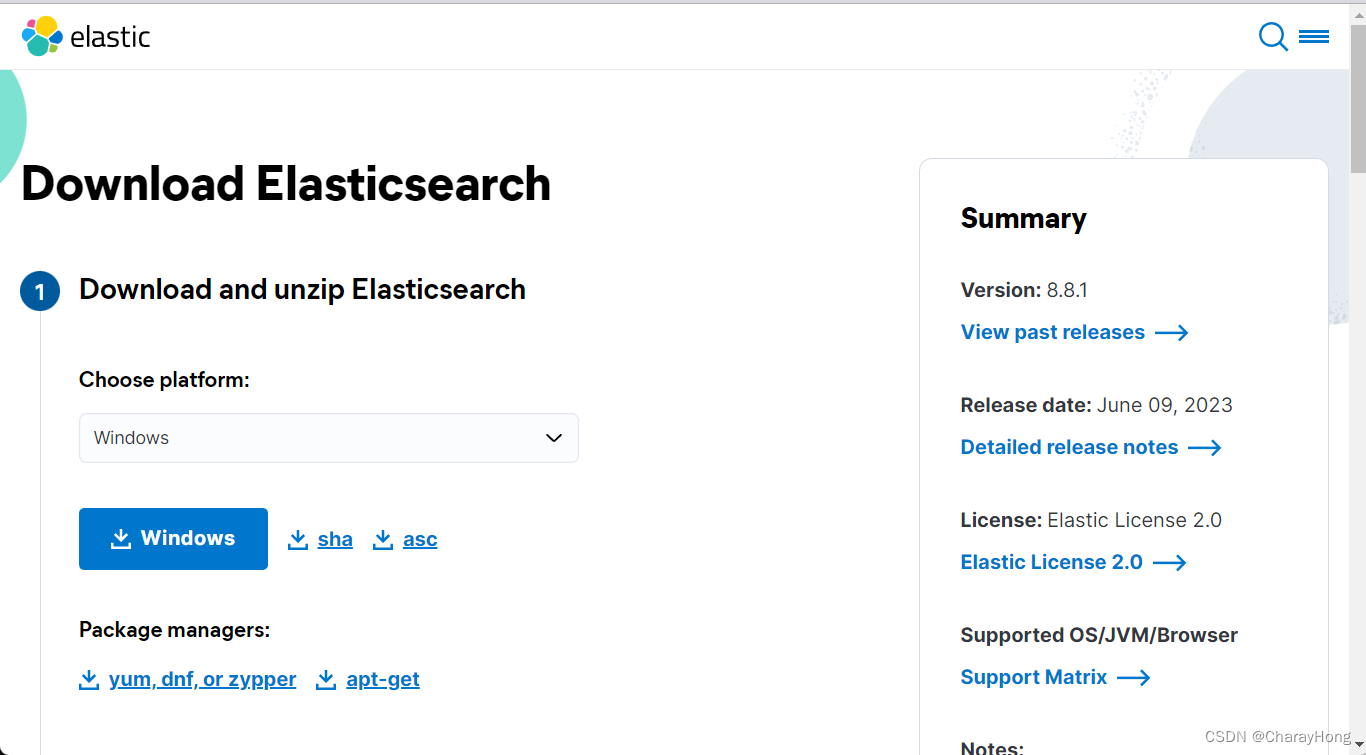Open the hamburger navigation menu

1314,35
